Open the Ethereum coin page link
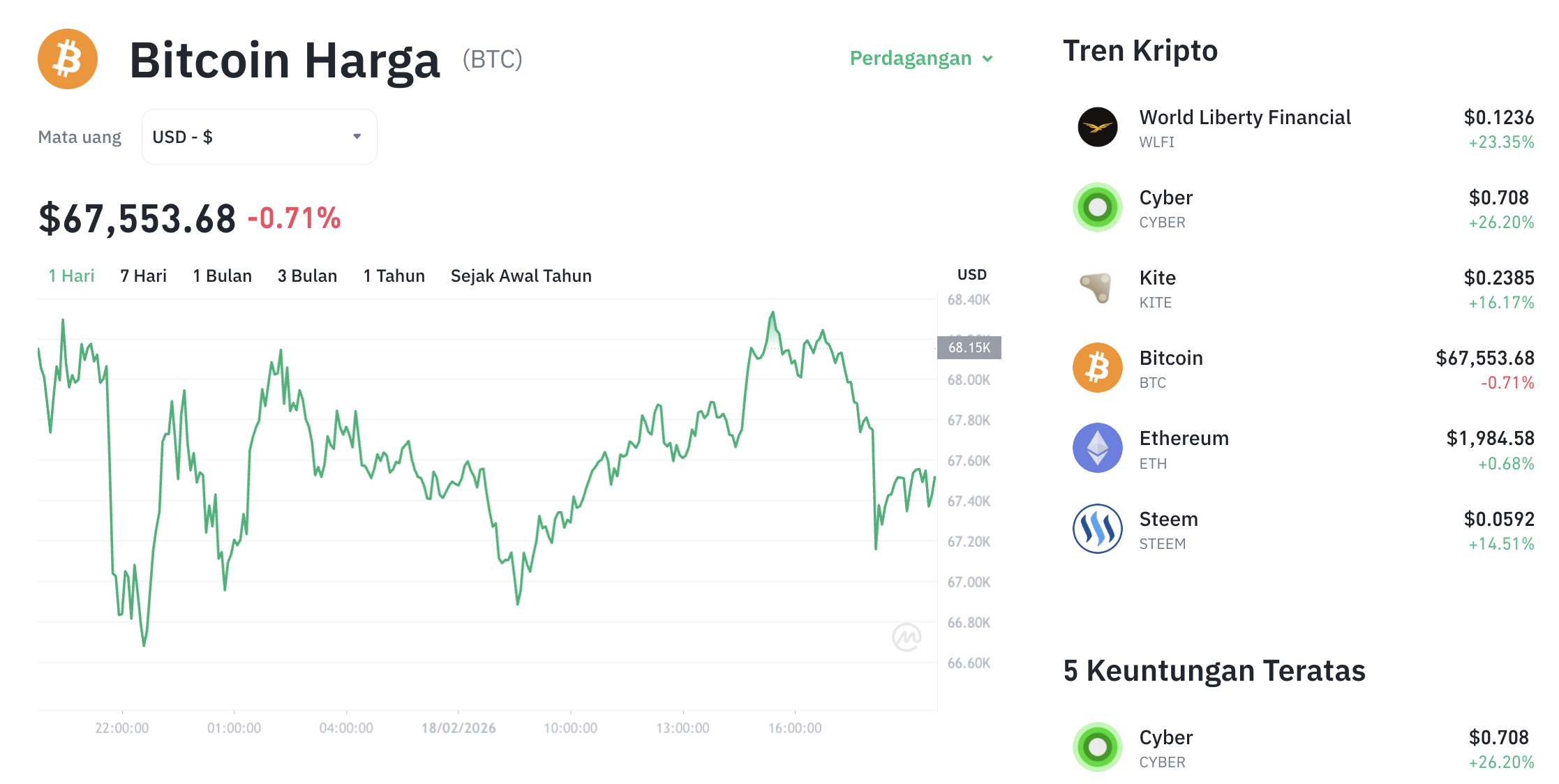Viewport: 1559px width, 784px height. [x=1184, y=438]
